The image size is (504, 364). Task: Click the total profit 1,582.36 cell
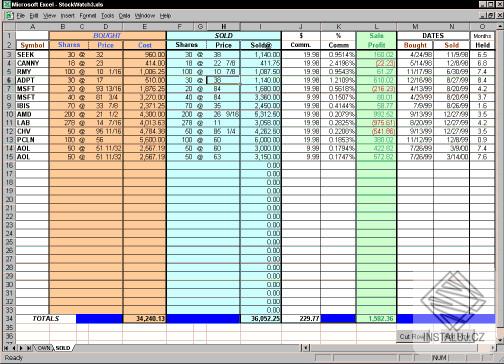[376, 319]
